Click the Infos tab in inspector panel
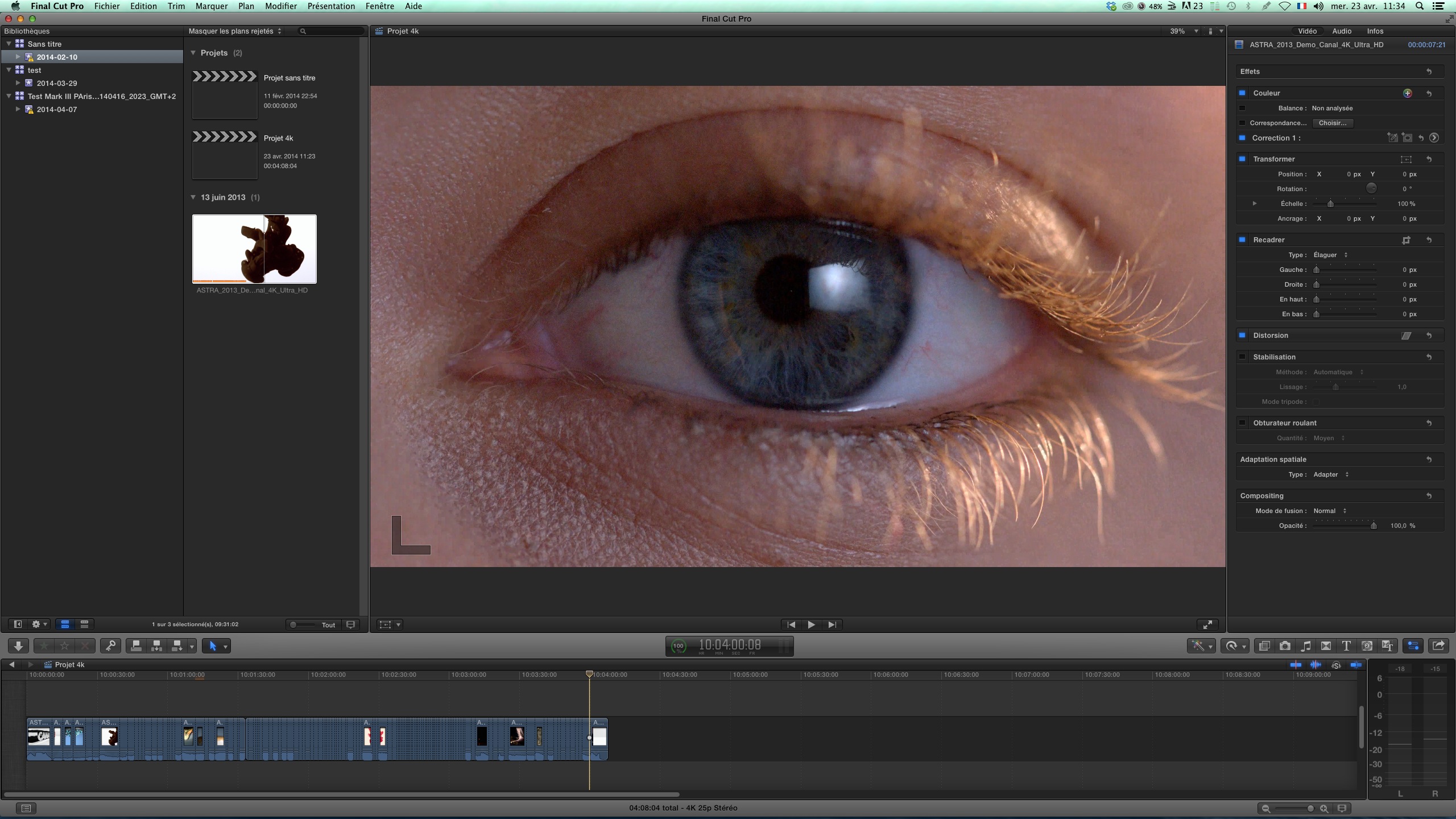 pos(1375,30)
